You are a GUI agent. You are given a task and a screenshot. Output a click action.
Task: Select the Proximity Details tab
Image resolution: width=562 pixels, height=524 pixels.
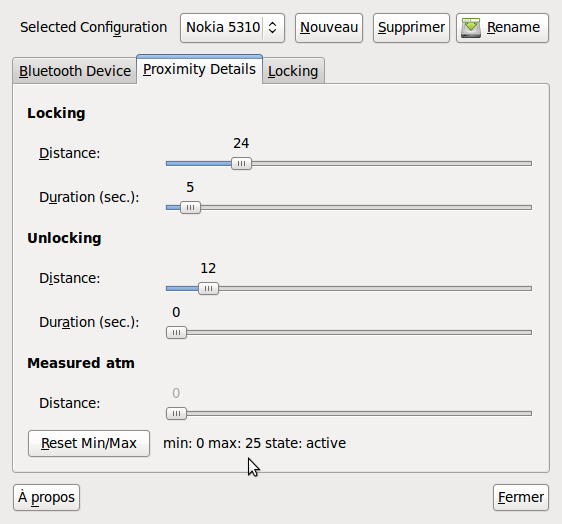(199, 69)
